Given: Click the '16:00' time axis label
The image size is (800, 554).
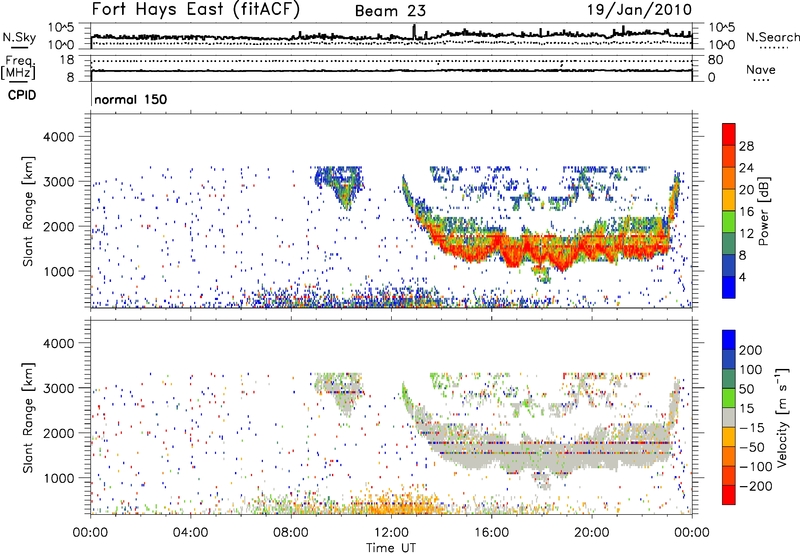Looking at the screenshot, I should [x=491, y=533].
